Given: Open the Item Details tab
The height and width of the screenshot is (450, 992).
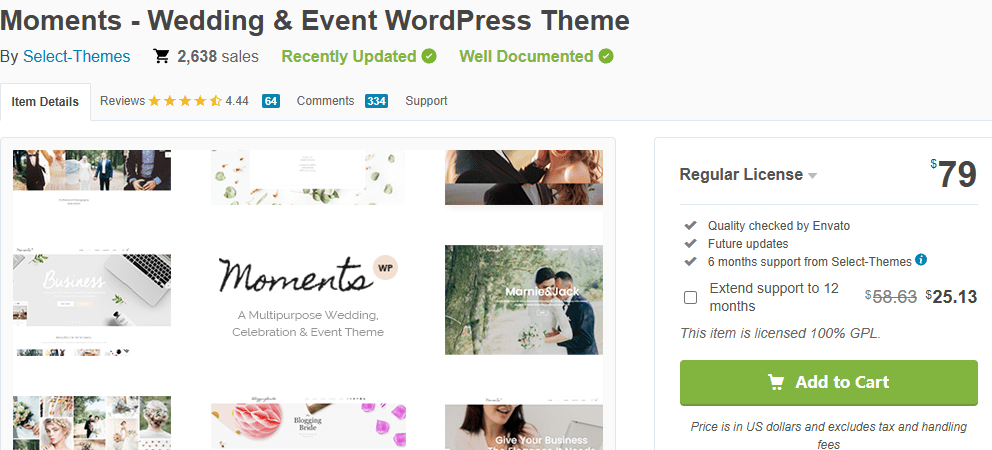Looking at the screenshot, I should [x=46, y=102].
